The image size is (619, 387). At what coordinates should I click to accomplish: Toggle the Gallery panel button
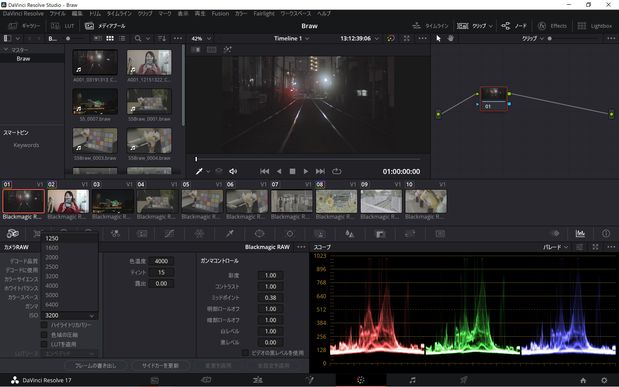[x=24, y=26]
